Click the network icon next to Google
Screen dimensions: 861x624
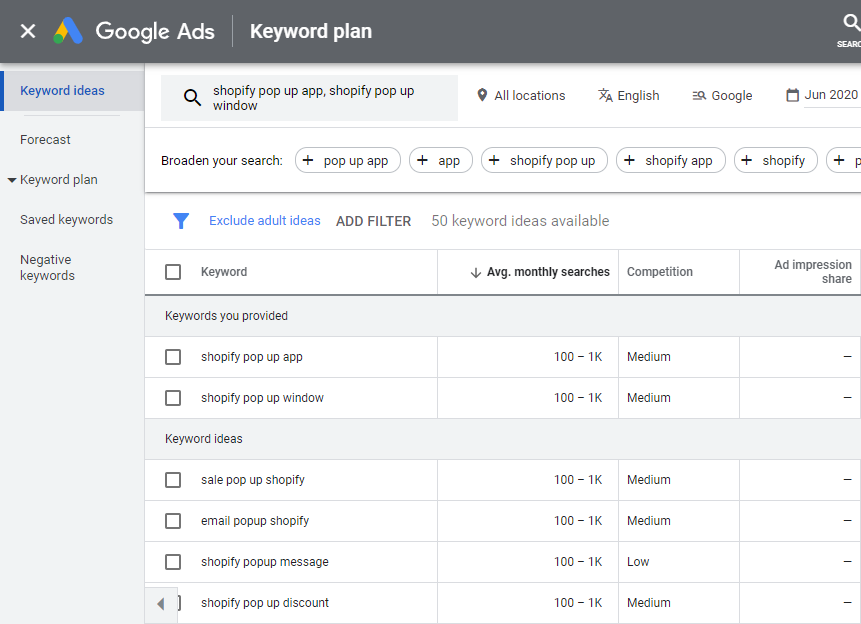[x=697, y=95]
